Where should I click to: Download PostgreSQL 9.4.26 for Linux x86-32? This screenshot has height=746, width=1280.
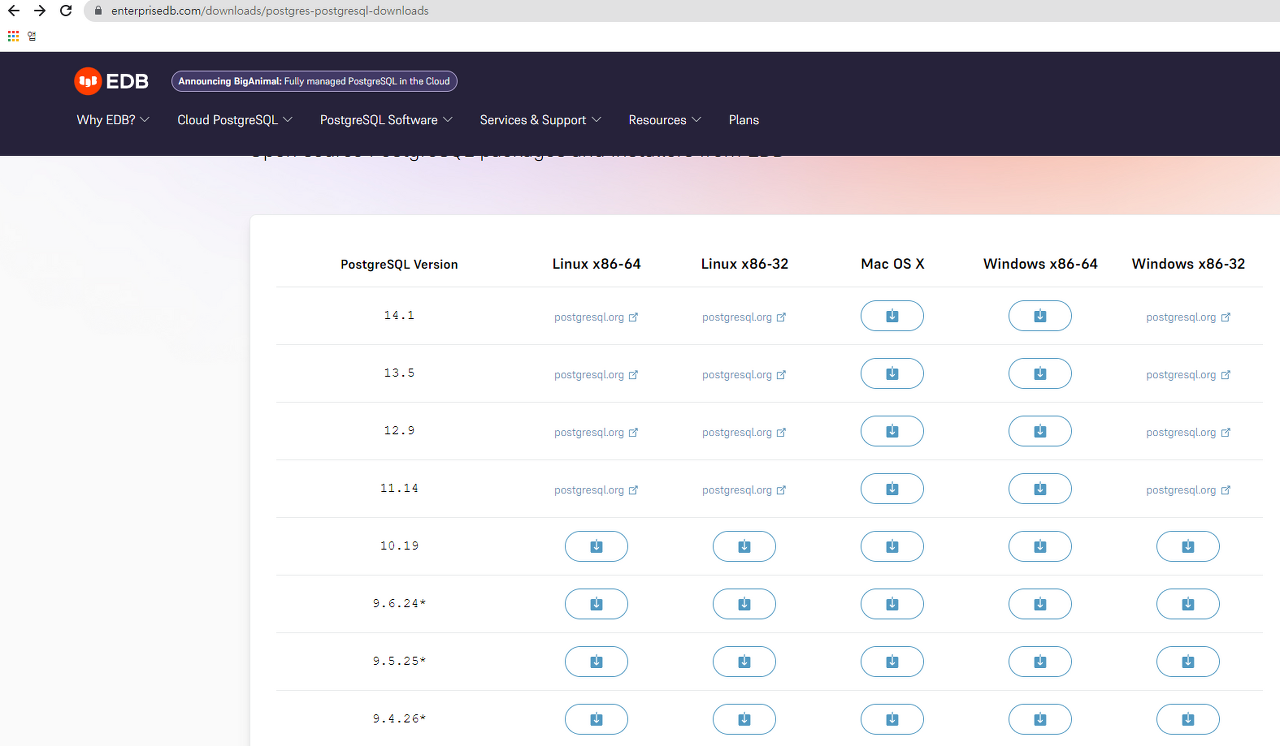[x=744, y=720]
